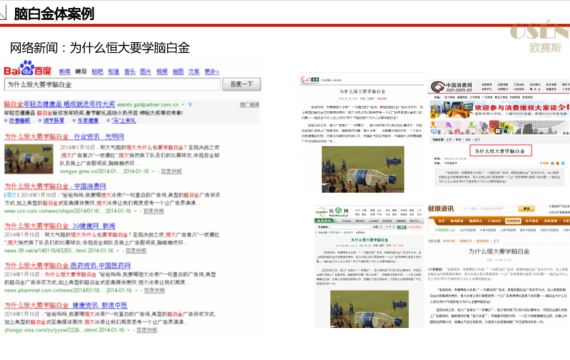Click the yellow search button on 健康资讯 page

[x=526, y=209]
